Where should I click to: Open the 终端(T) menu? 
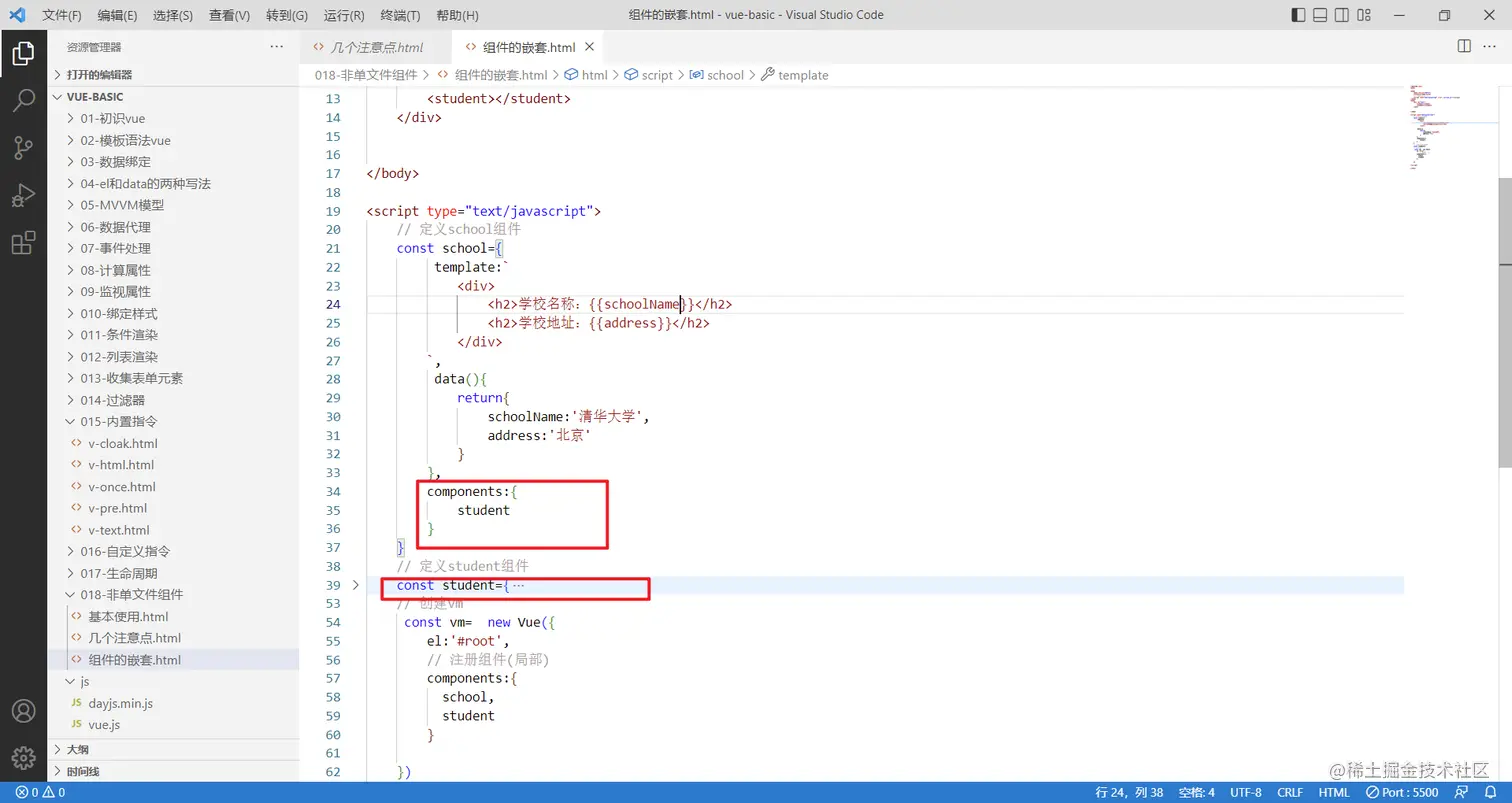click(x=401, y=15)
